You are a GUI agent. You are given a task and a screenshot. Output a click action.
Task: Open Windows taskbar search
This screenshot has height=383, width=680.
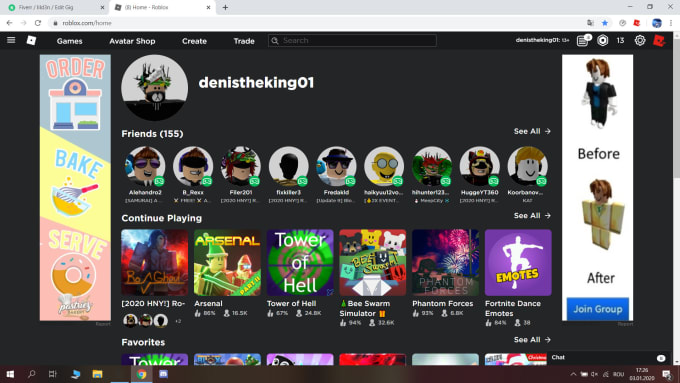[x=32, y=374]
